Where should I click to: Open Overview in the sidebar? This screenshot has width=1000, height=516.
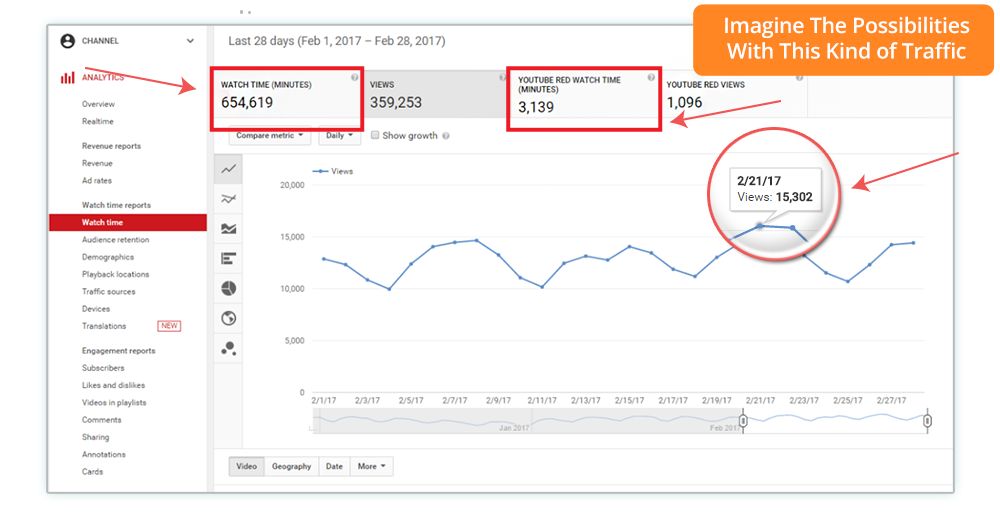pyautogui.click(x=98, y=104)
